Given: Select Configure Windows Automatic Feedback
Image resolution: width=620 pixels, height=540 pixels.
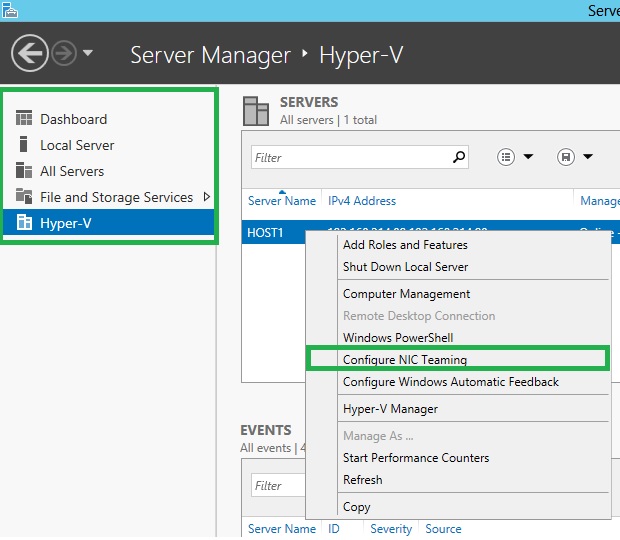Looking at the screenshot, I should coord(451,382).
